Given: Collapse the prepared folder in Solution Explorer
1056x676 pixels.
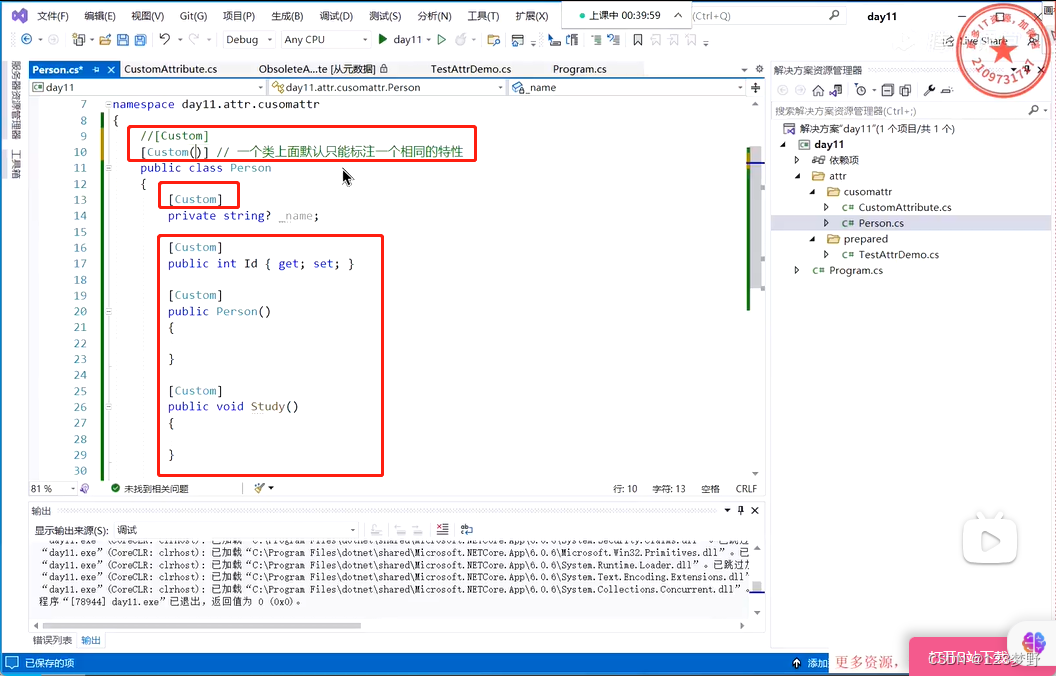Looking at the screenshot, I should (812, 239).
